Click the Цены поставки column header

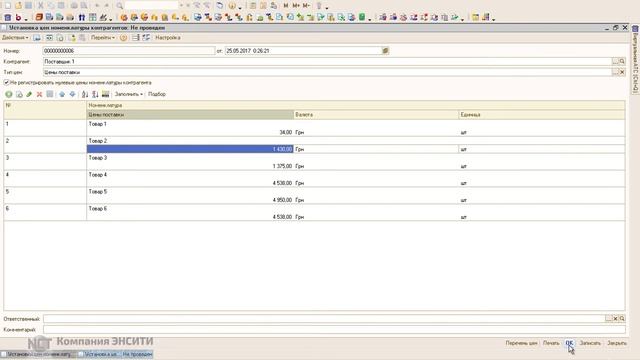(x=190, y=115)
